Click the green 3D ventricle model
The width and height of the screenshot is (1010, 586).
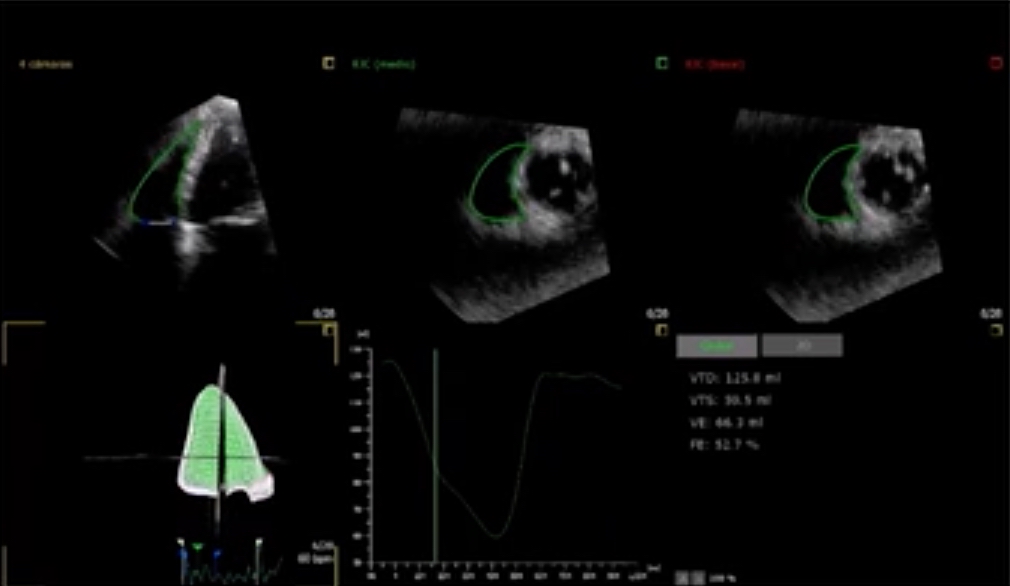point(223,440)
